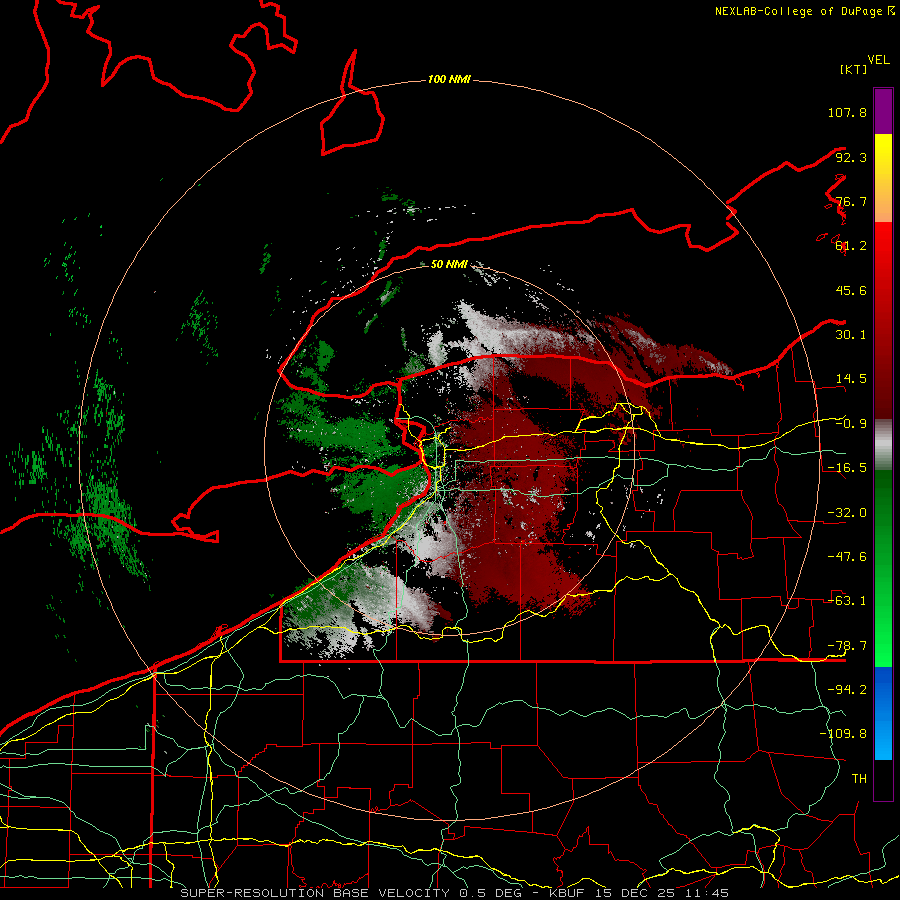Click the 50 NMI range ring label
This screenshot has height=900, width=900.
pyautogui.click(x=449, y=264)
